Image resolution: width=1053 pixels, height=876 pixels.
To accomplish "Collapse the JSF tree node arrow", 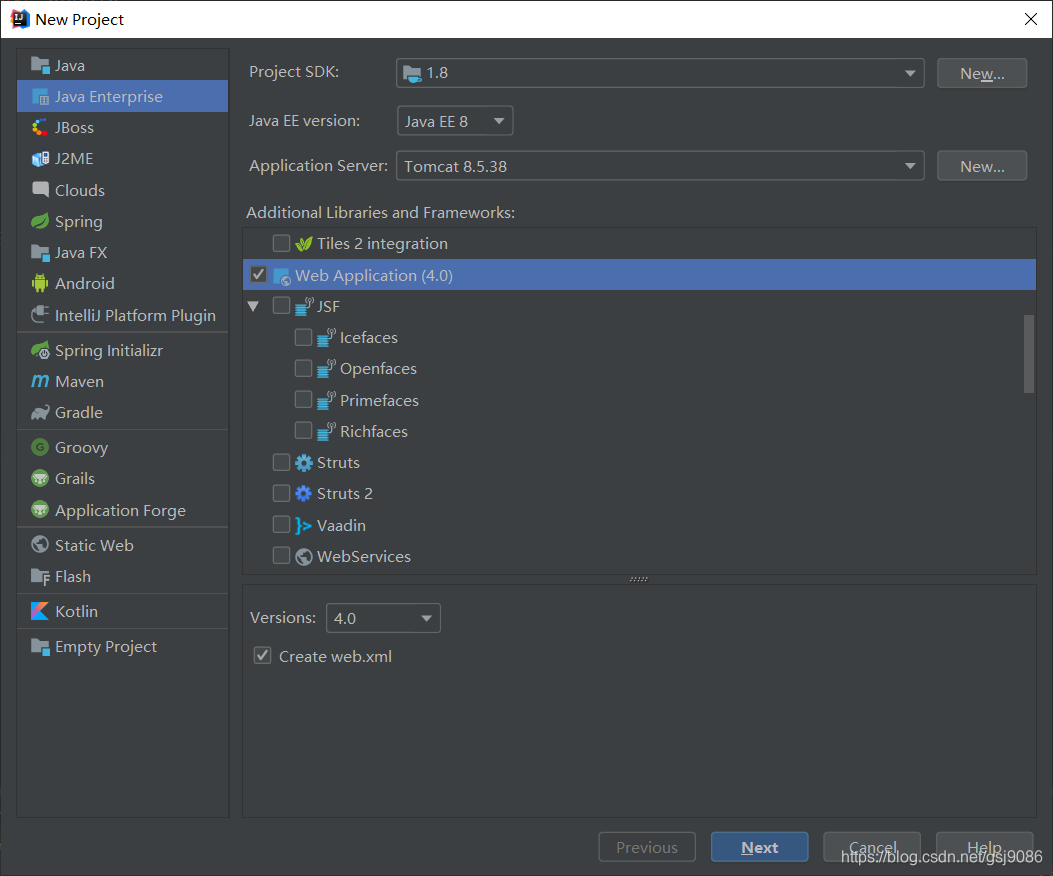I will point(254,306).
